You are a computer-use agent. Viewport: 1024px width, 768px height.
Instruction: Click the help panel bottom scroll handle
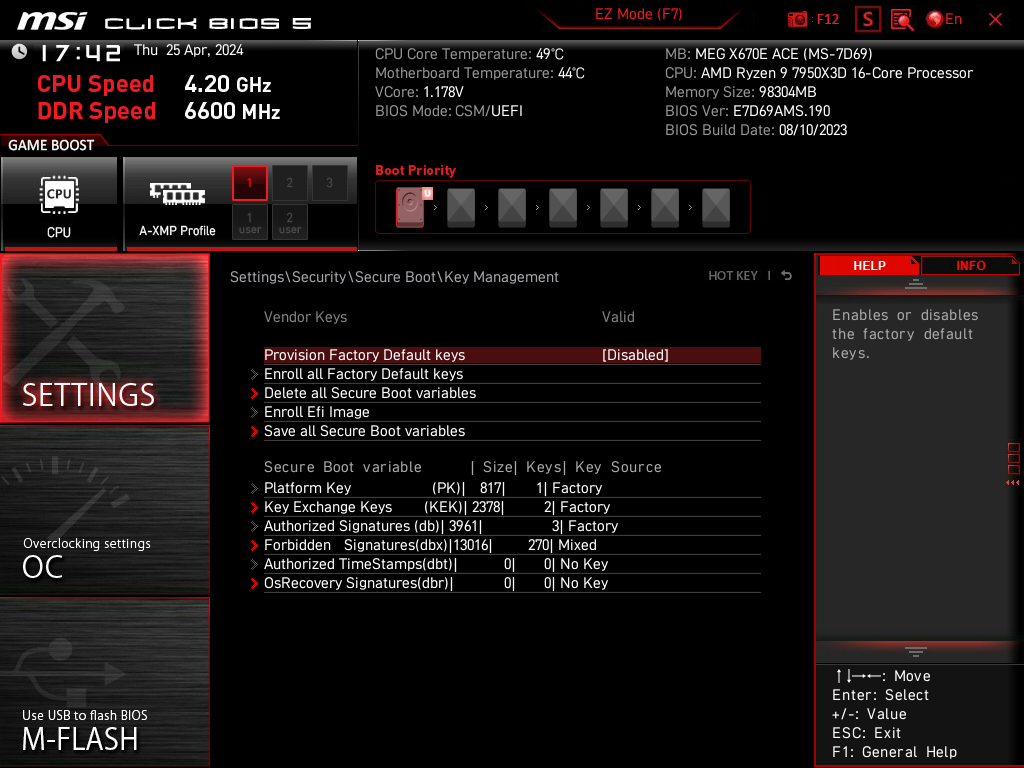tap(916, 652)
